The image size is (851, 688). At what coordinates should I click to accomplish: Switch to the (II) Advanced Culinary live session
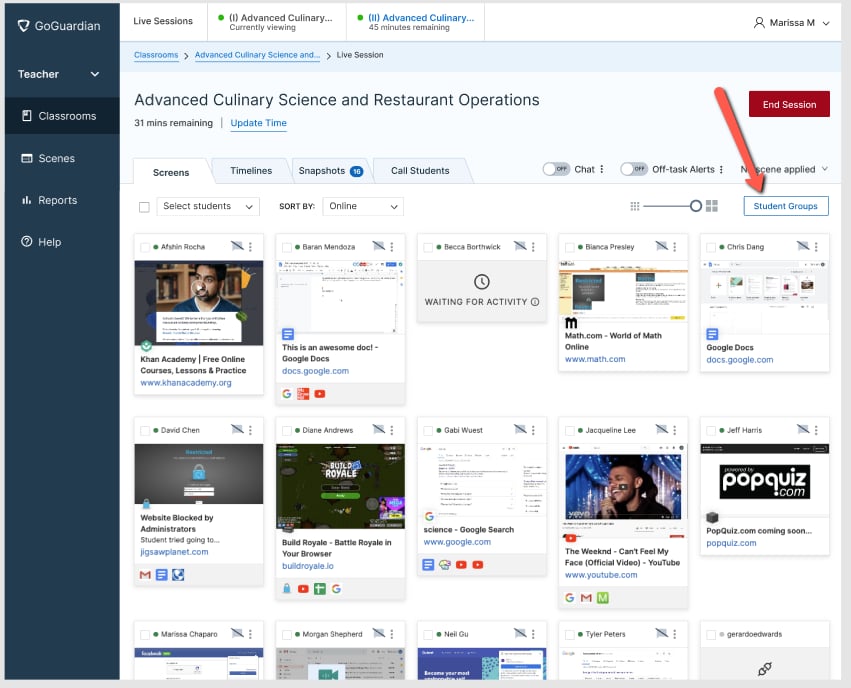point(416,22)
